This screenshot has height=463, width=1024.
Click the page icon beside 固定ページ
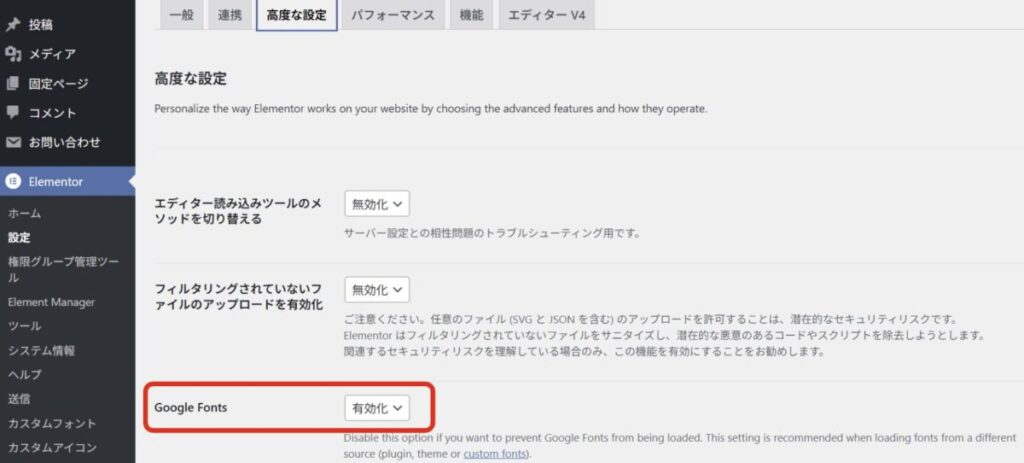click(x=13, y=84)
